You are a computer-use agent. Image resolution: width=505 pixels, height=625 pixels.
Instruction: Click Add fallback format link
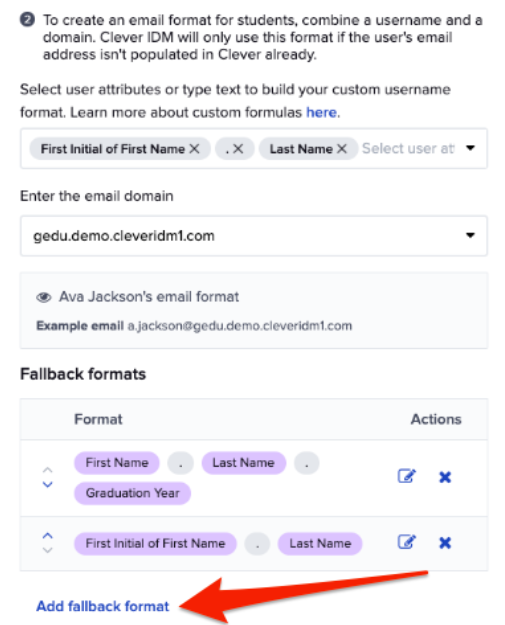(x=103, y=606)
